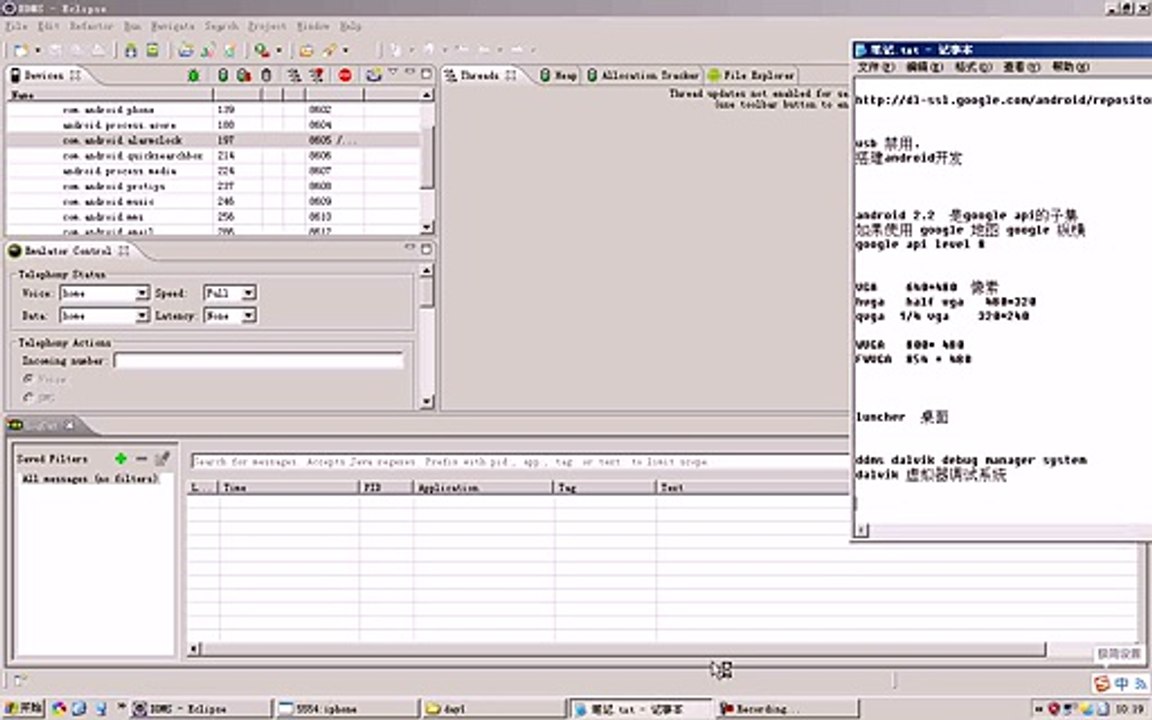The width and height of the screenshot is (1152, 720).
Task: Open the Window menu
Action: tap(313, 26)
